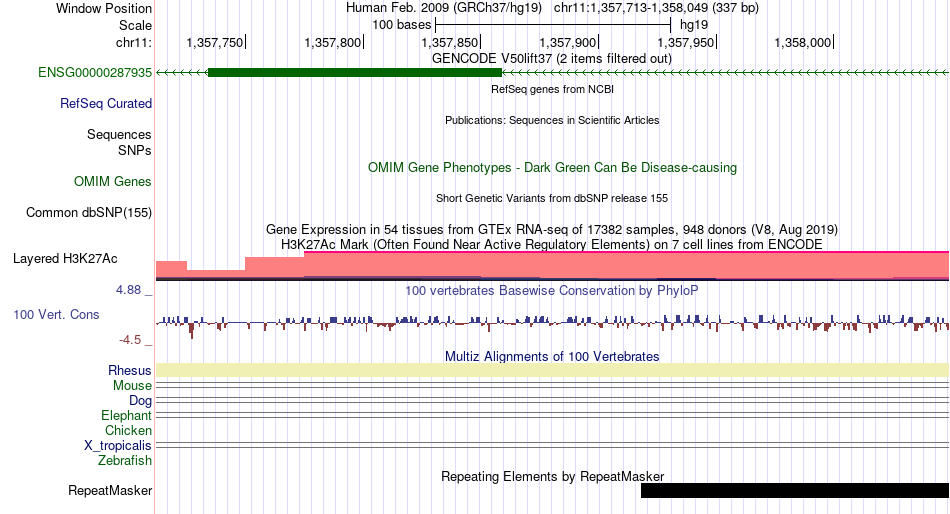Click the GENCODE V50lift37 track title
Image resolution: width=950 pixels, height=514 pixels.
[x=552, y=59]
